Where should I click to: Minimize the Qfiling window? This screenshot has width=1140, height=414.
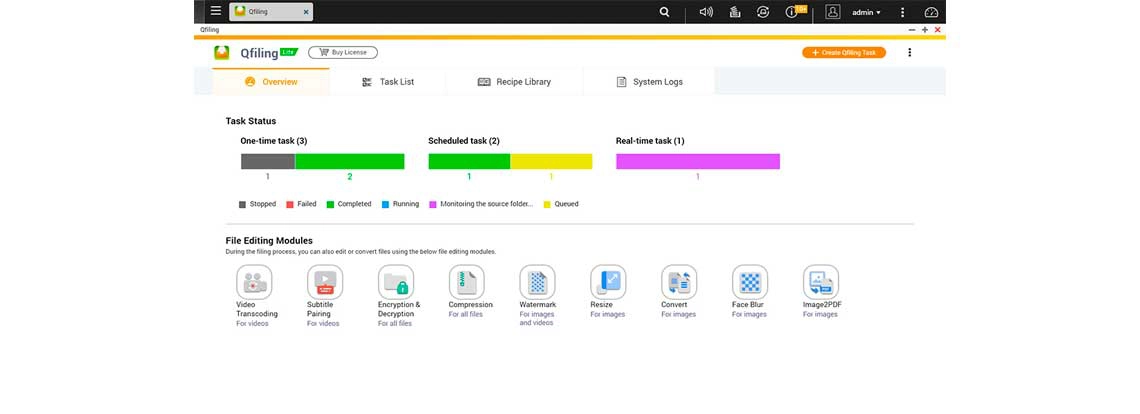[912, 30]
